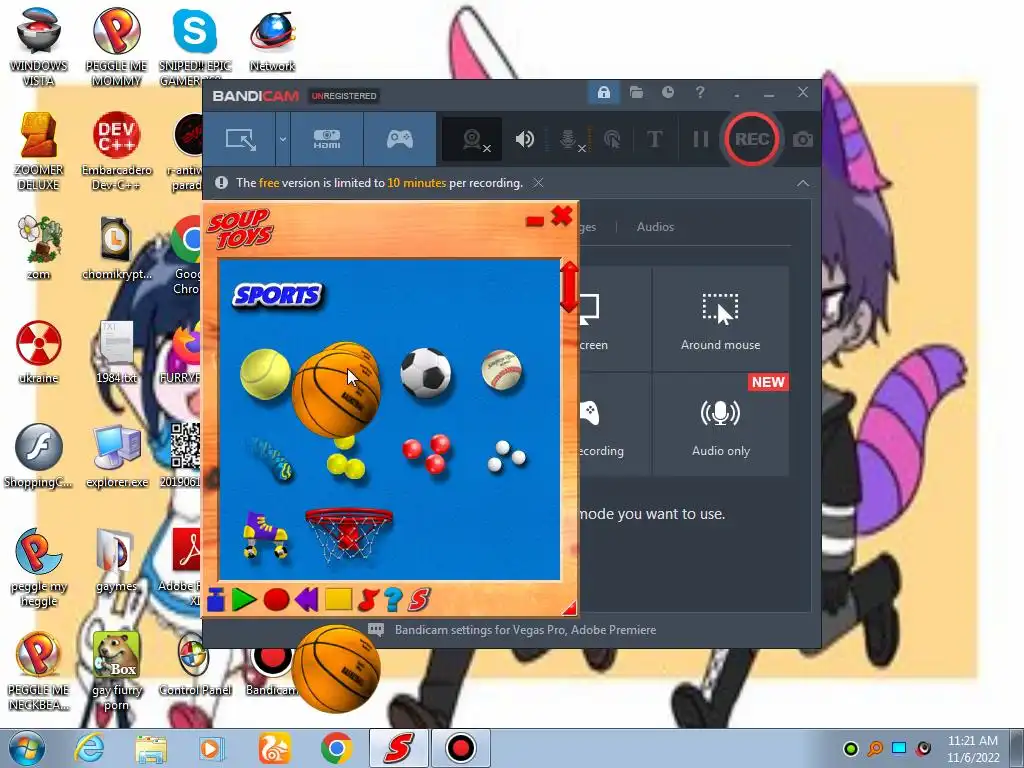Pick the purple roller skate toy
The image size is (1024, 768).
[x=265, y=535]
